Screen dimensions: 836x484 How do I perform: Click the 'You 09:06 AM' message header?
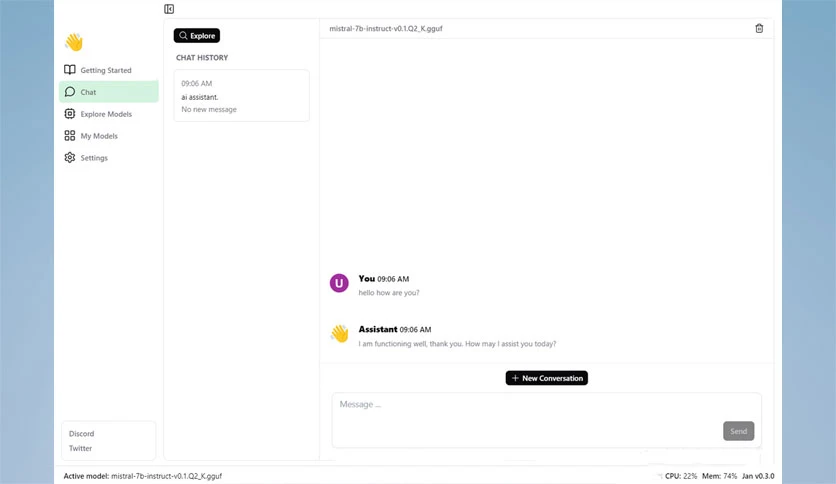tap(384, 279)
